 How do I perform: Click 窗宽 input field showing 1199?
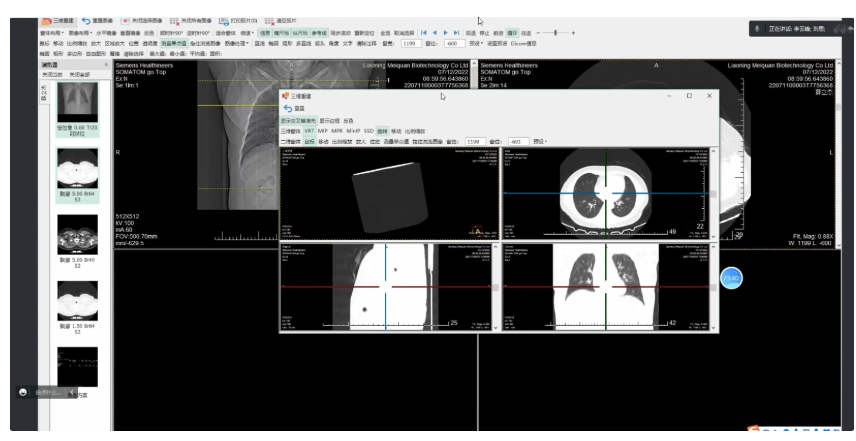click(412, 43)
